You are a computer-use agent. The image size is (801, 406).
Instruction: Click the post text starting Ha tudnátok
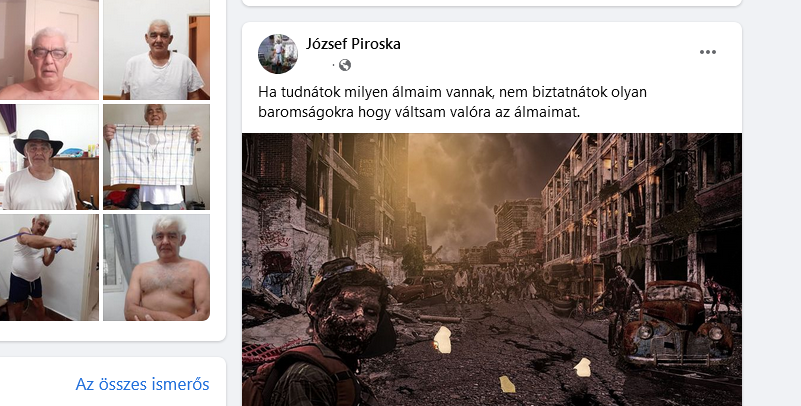click(452, 102)
